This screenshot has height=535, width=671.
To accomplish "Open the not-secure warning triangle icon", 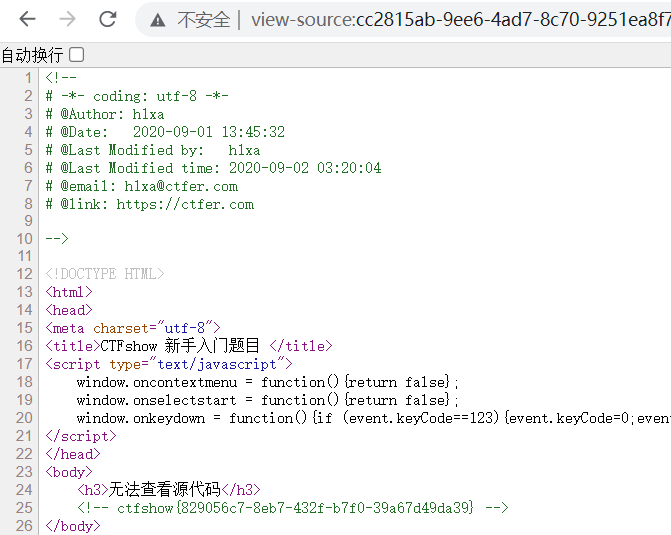I will pyautogui.click(x=157, y=20).
